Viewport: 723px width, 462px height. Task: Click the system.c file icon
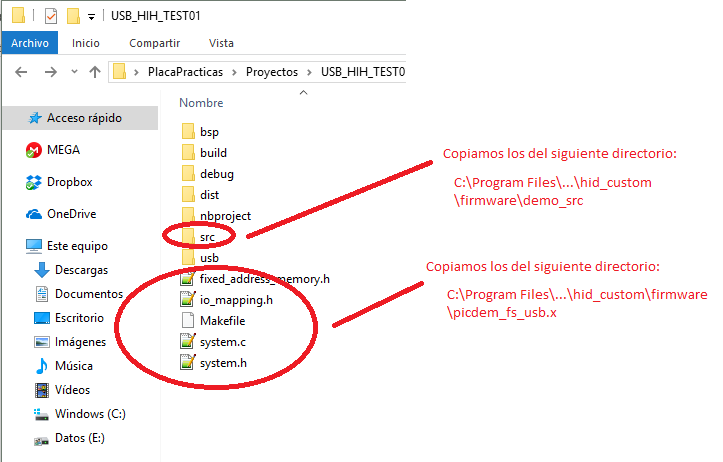click(x=188, y=341)
